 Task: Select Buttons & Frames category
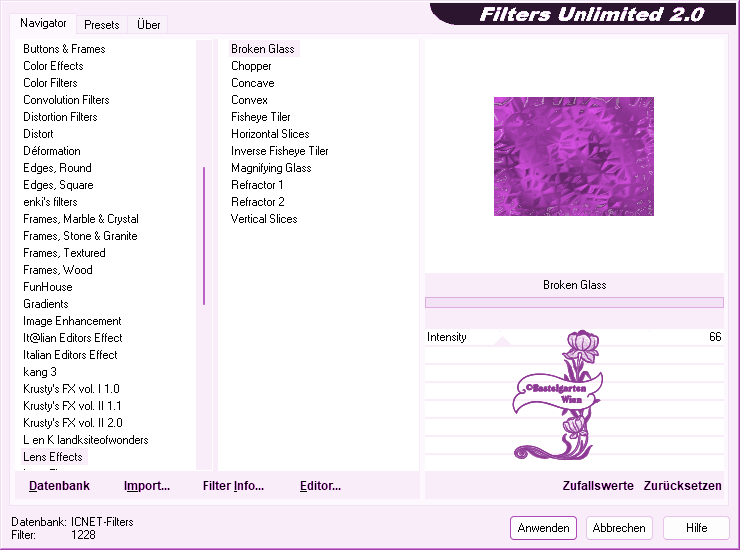64,49
